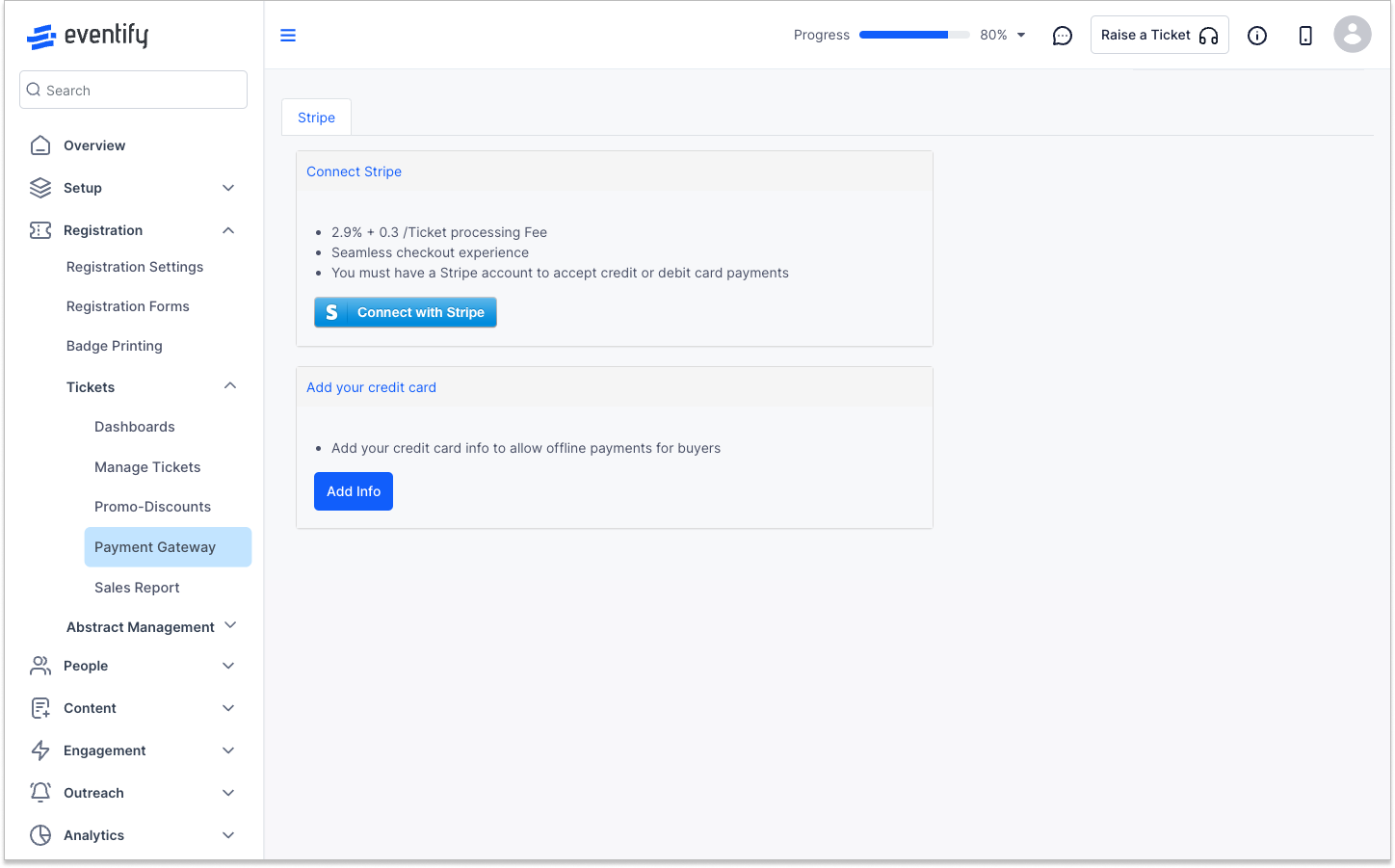Screen dimensions: 1395x868
Task: Click the Analytics pie icon in sidebar
Action: coord(40,834)
